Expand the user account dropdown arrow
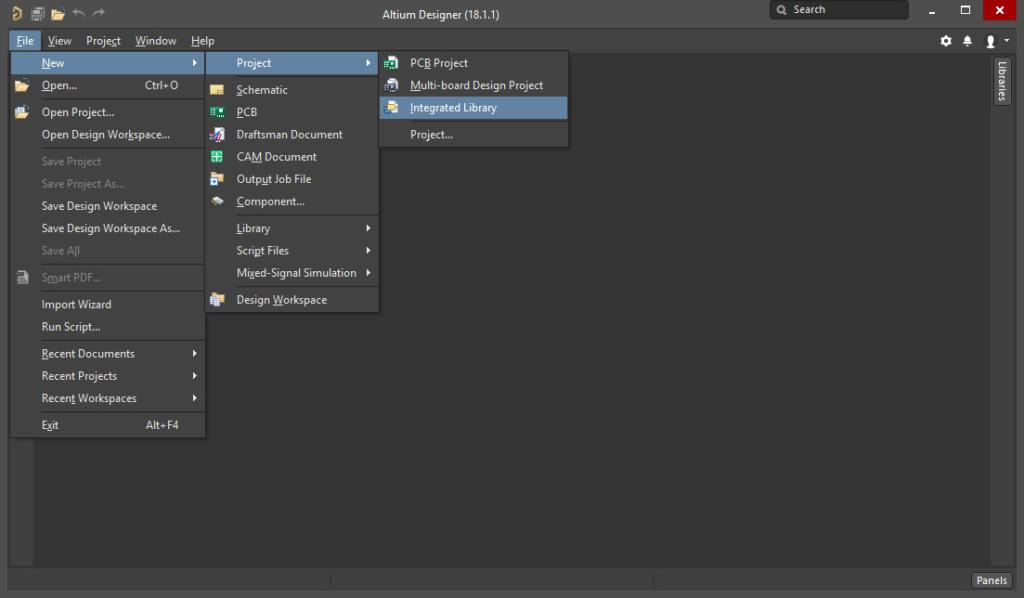1024x598 pixels. (1006, 40)
